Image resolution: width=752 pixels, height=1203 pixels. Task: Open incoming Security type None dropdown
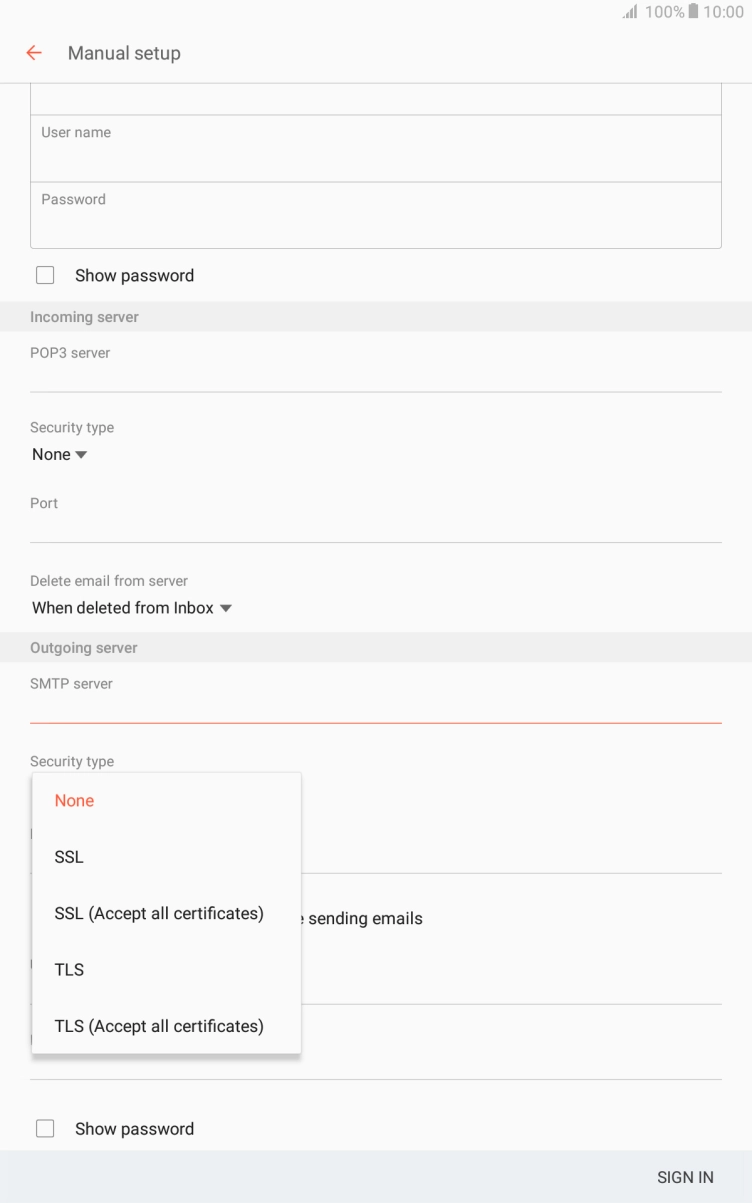click(x=60, y=454)
